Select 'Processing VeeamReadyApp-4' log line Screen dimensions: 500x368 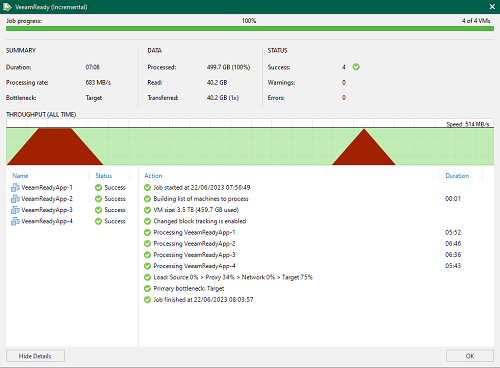194,266
